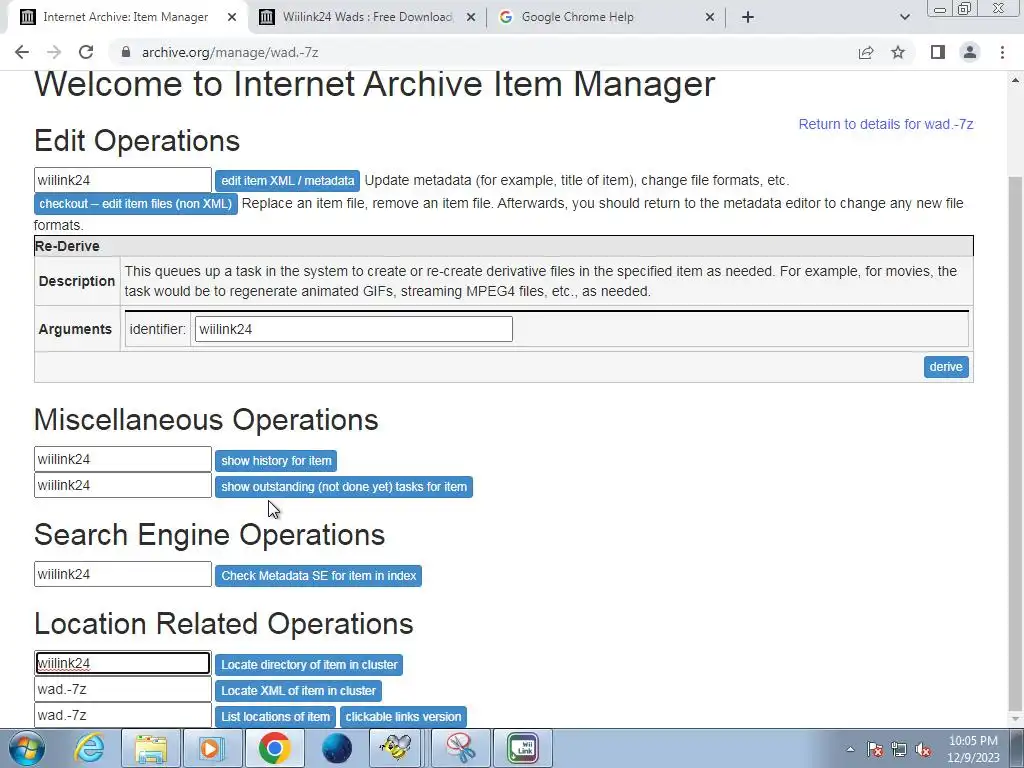Focus the Search Engine Operations field

point(123,574)
